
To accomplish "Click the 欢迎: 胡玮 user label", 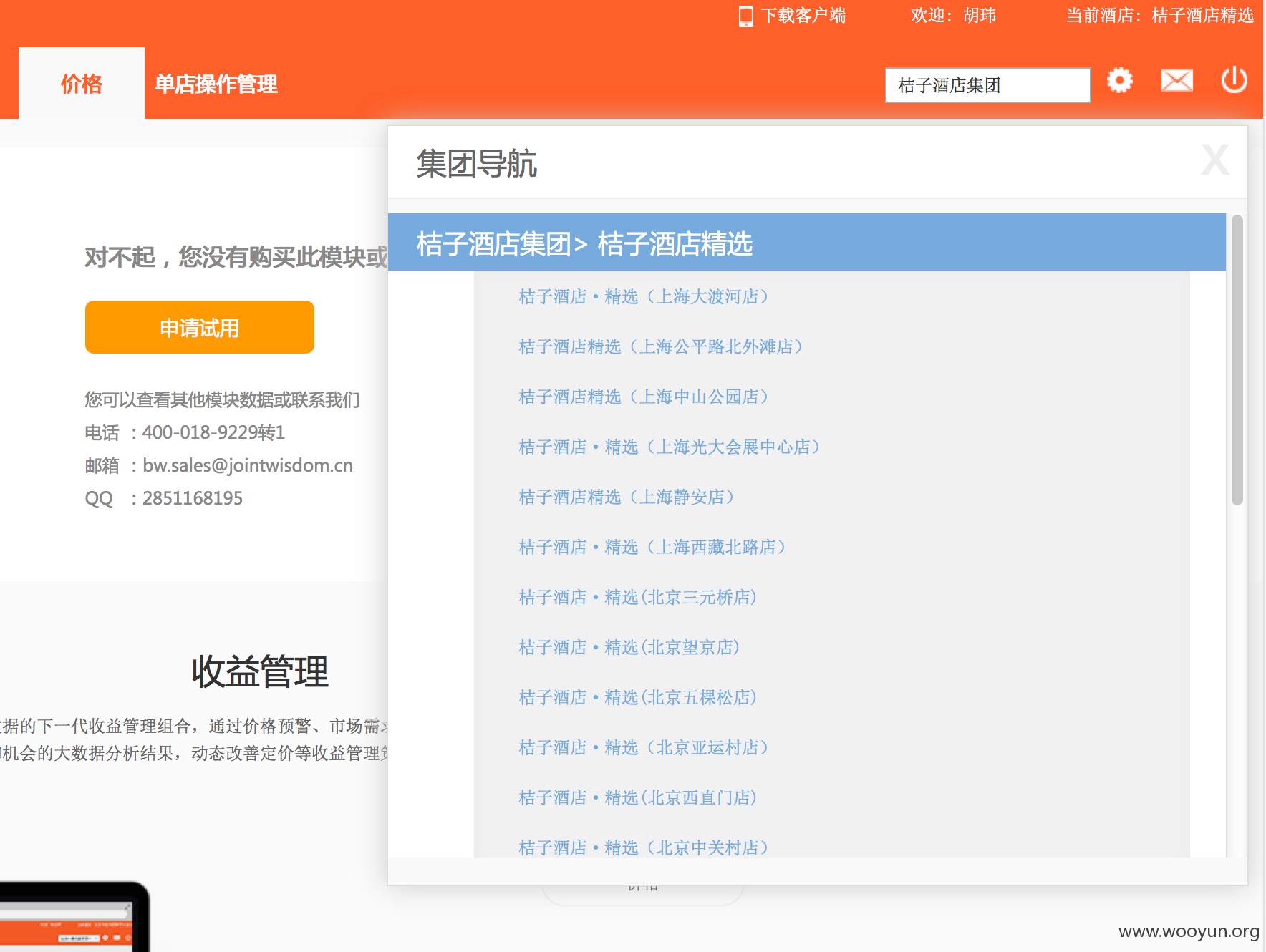I will click(x=954, y=16).
